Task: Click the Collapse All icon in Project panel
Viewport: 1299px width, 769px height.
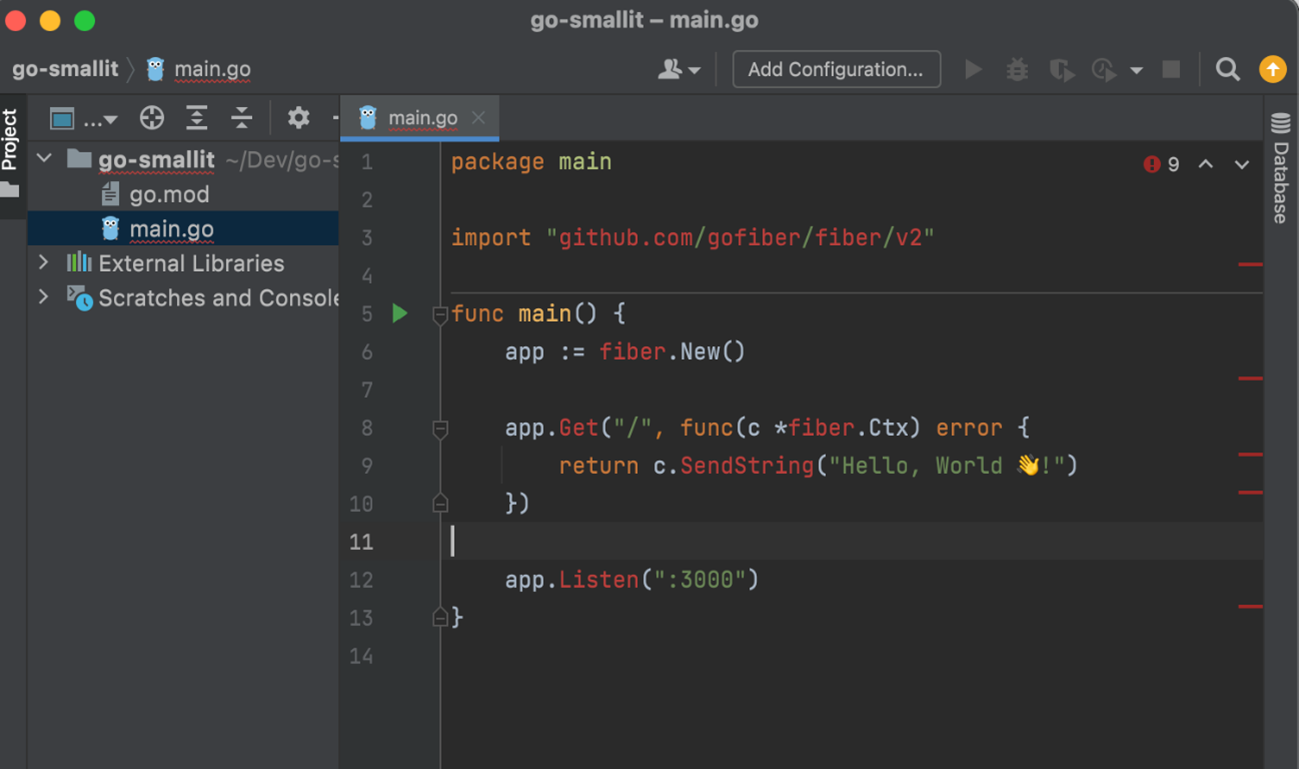Action: click(242, 118)
